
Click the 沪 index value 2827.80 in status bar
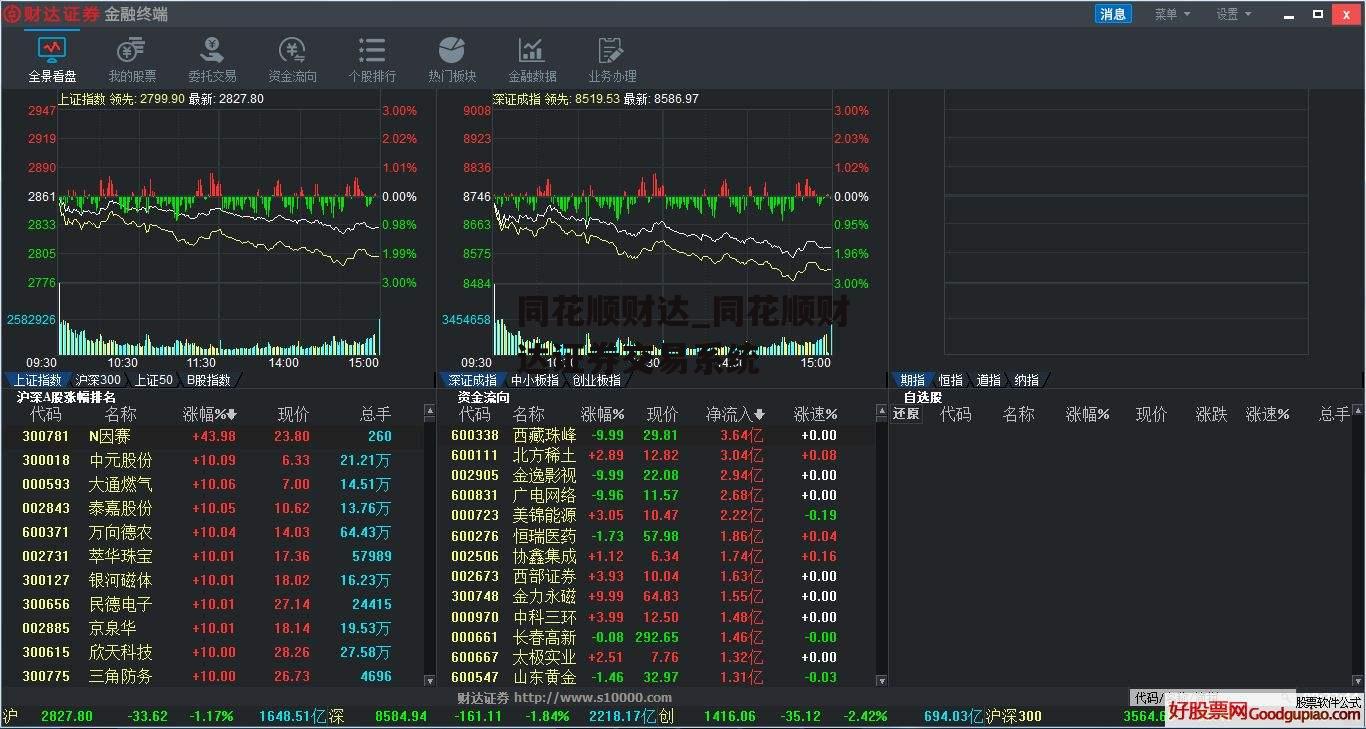click(66, 716)
